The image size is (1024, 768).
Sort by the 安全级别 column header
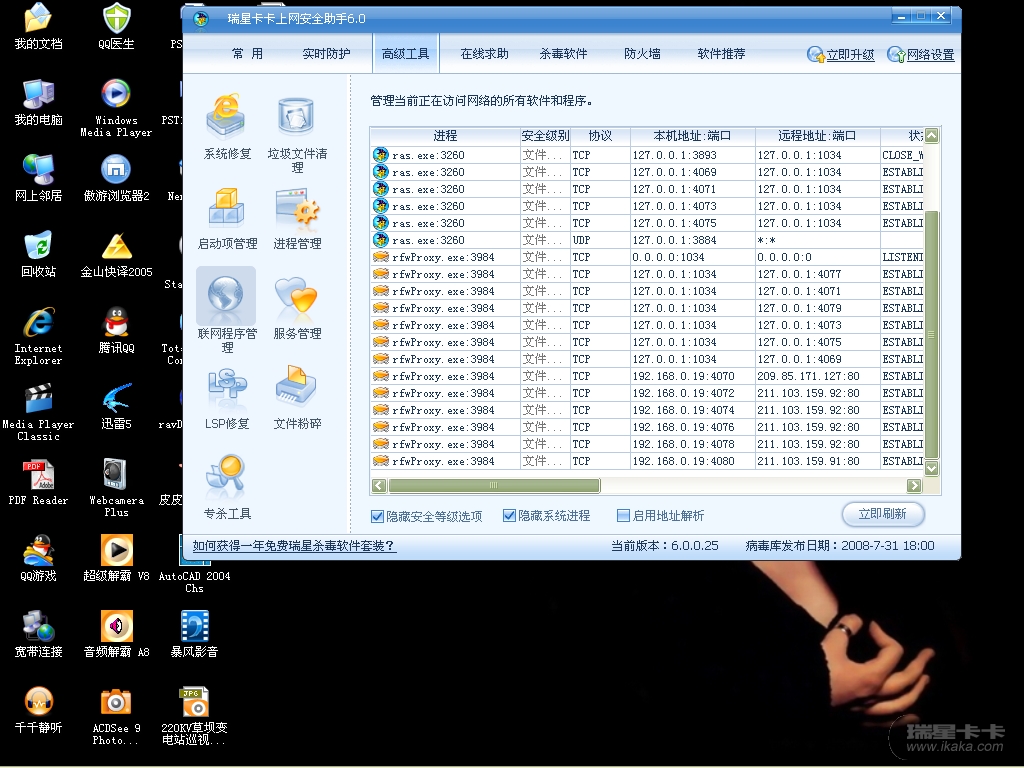click(x=545, y=136)
